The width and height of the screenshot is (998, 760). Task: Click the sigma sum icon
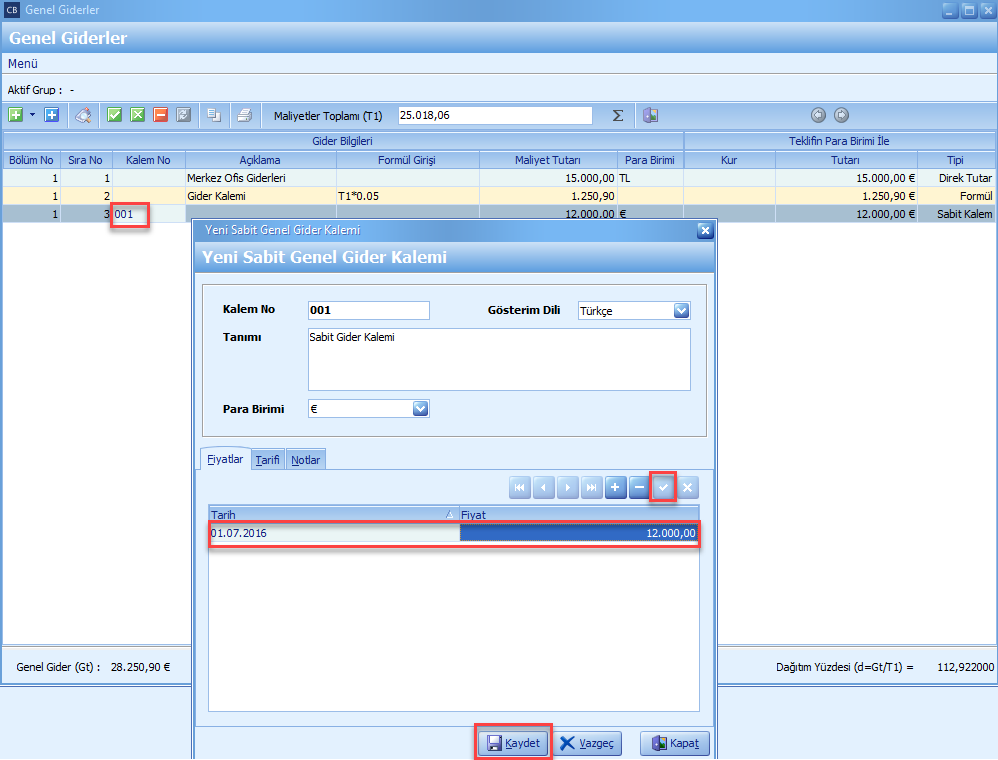[618, 115]
